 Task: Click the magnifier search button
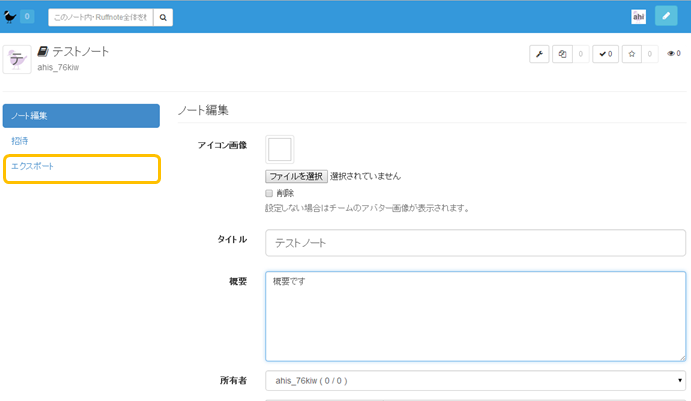pyautogui.click(x=162, y=17)
